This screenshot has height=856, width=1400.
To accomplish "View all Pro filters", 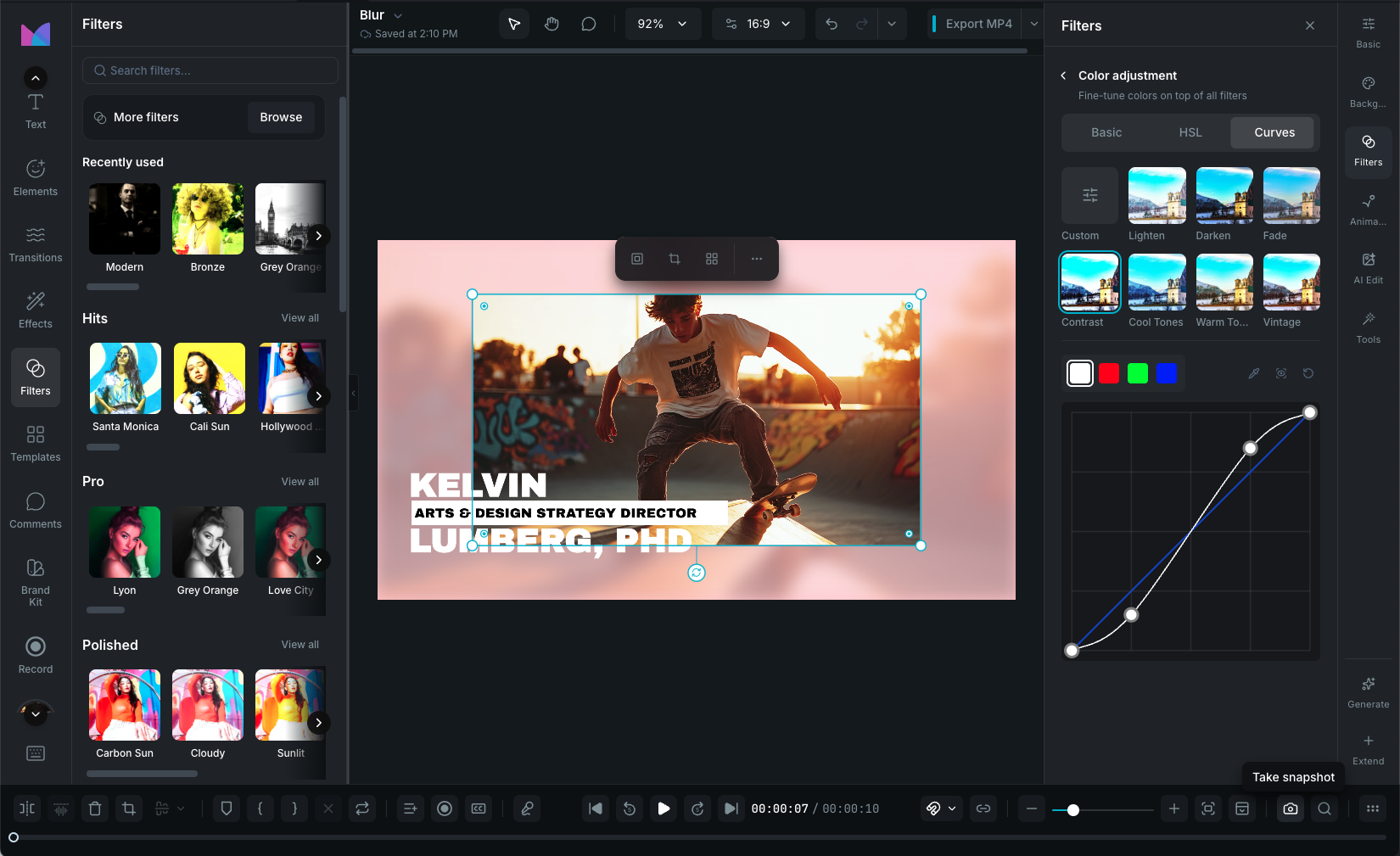I will [x=300, y=482].
